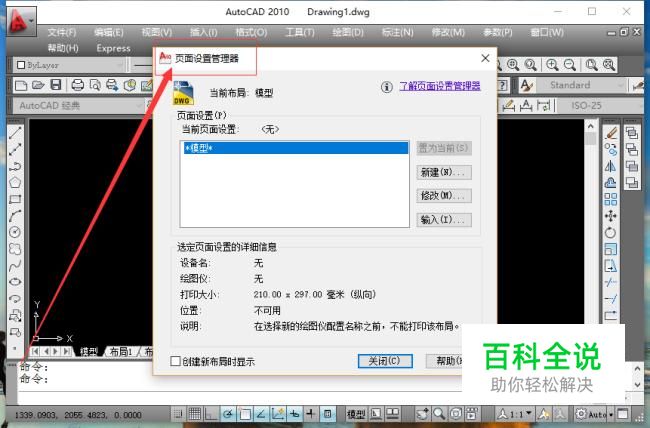Select the Ellipse draw tool
The width and height of the screenshot is (650, 428).
coord(15,282)
